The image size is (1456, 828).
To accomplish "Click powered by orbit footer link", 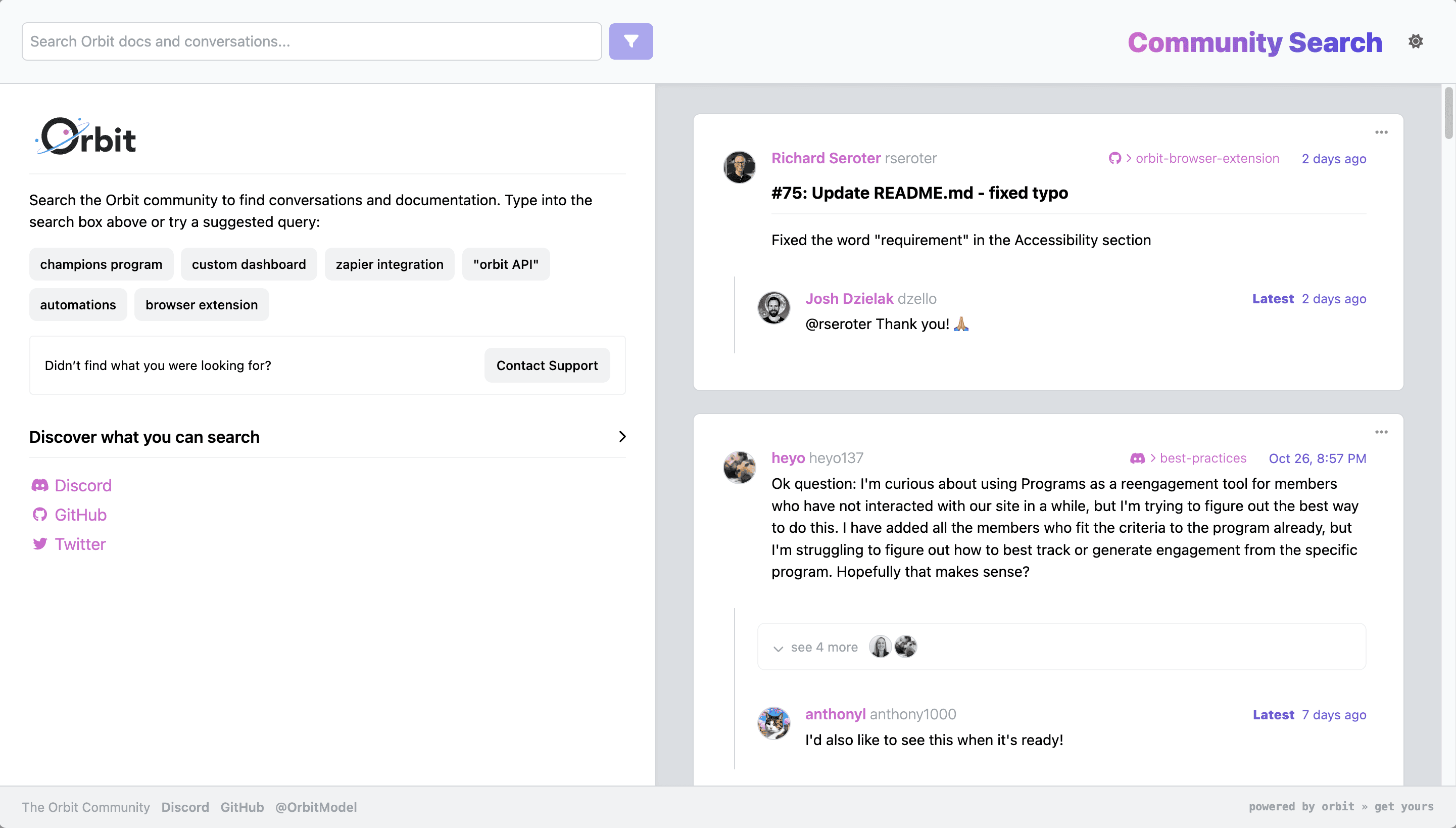I will coord(1301,806).
